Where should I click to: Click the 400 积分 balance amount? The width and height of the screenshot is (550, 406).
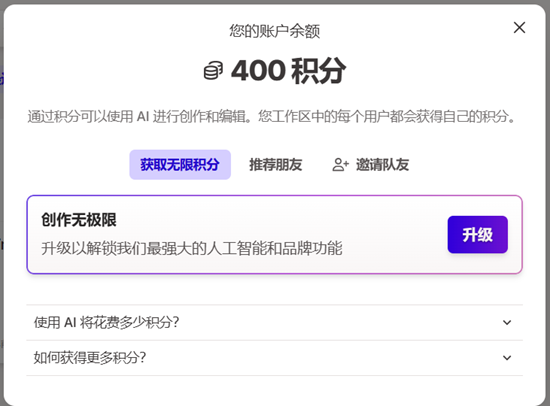[288, 71]
